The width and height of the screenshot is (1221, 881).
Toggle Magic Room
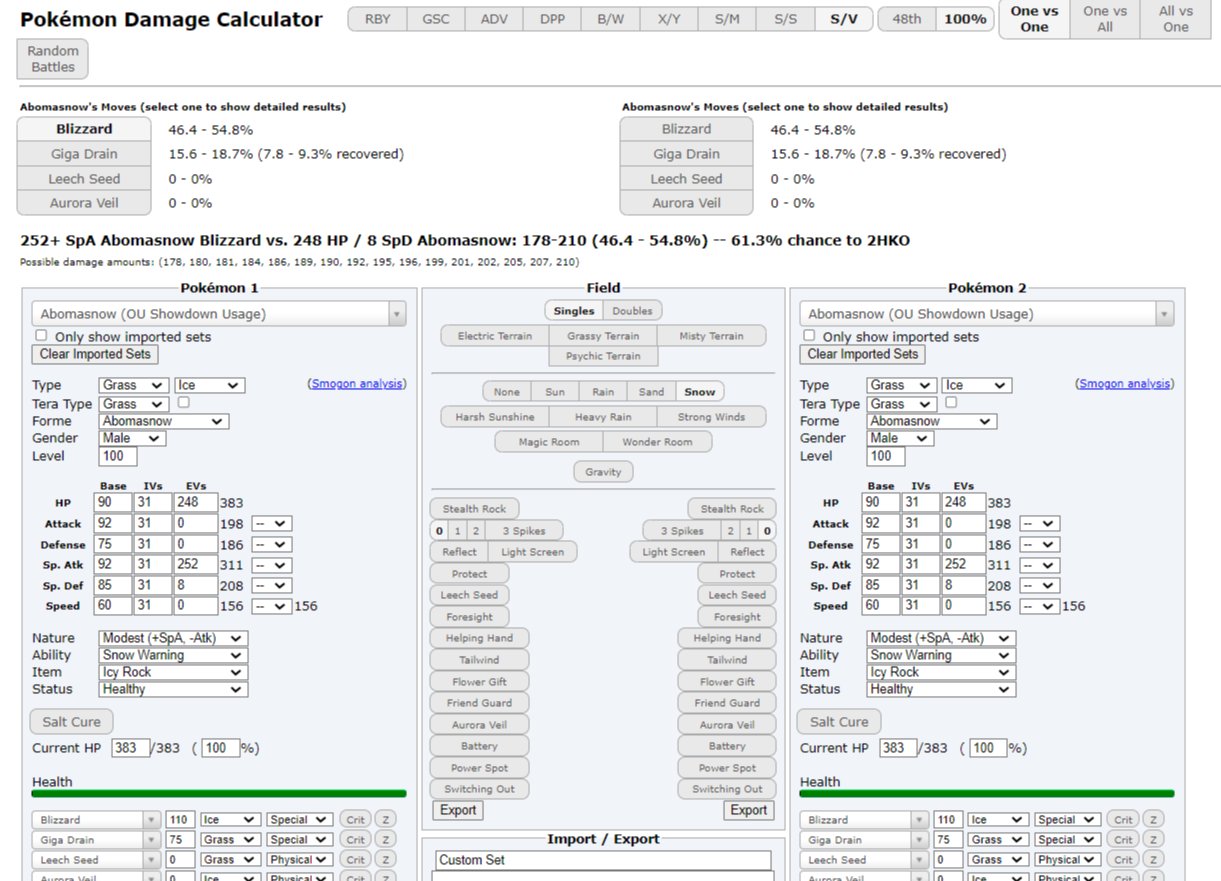(x=549, y=442)
